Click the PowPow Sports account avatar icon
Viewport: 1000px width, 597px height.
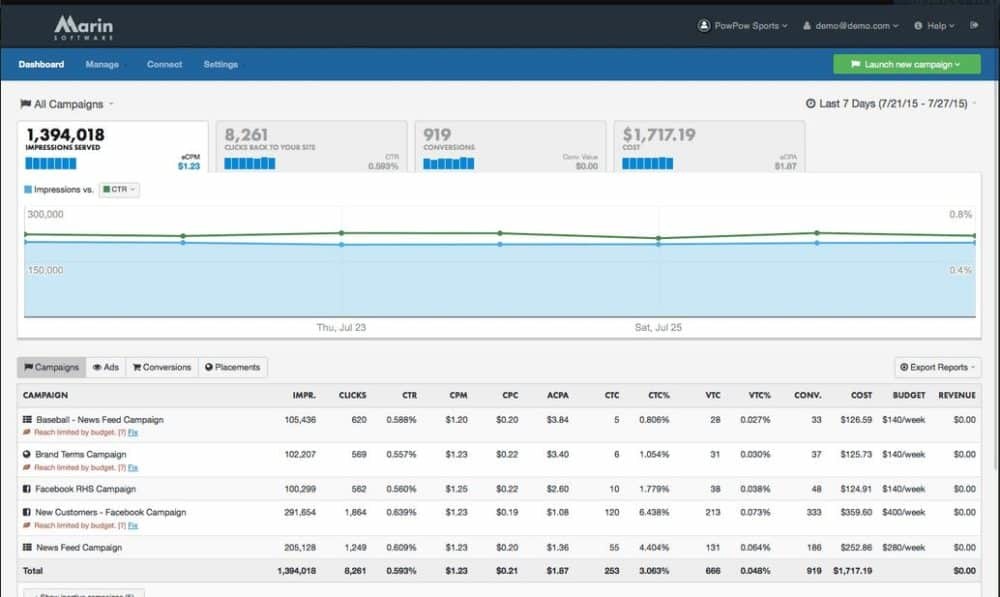coord(704,26)
